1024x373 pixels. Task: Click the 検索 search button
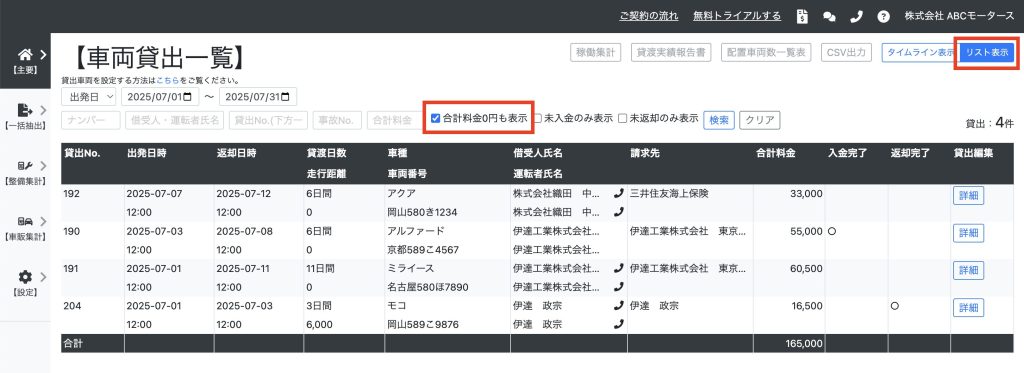pyautogui.click(x=719, y=120)
